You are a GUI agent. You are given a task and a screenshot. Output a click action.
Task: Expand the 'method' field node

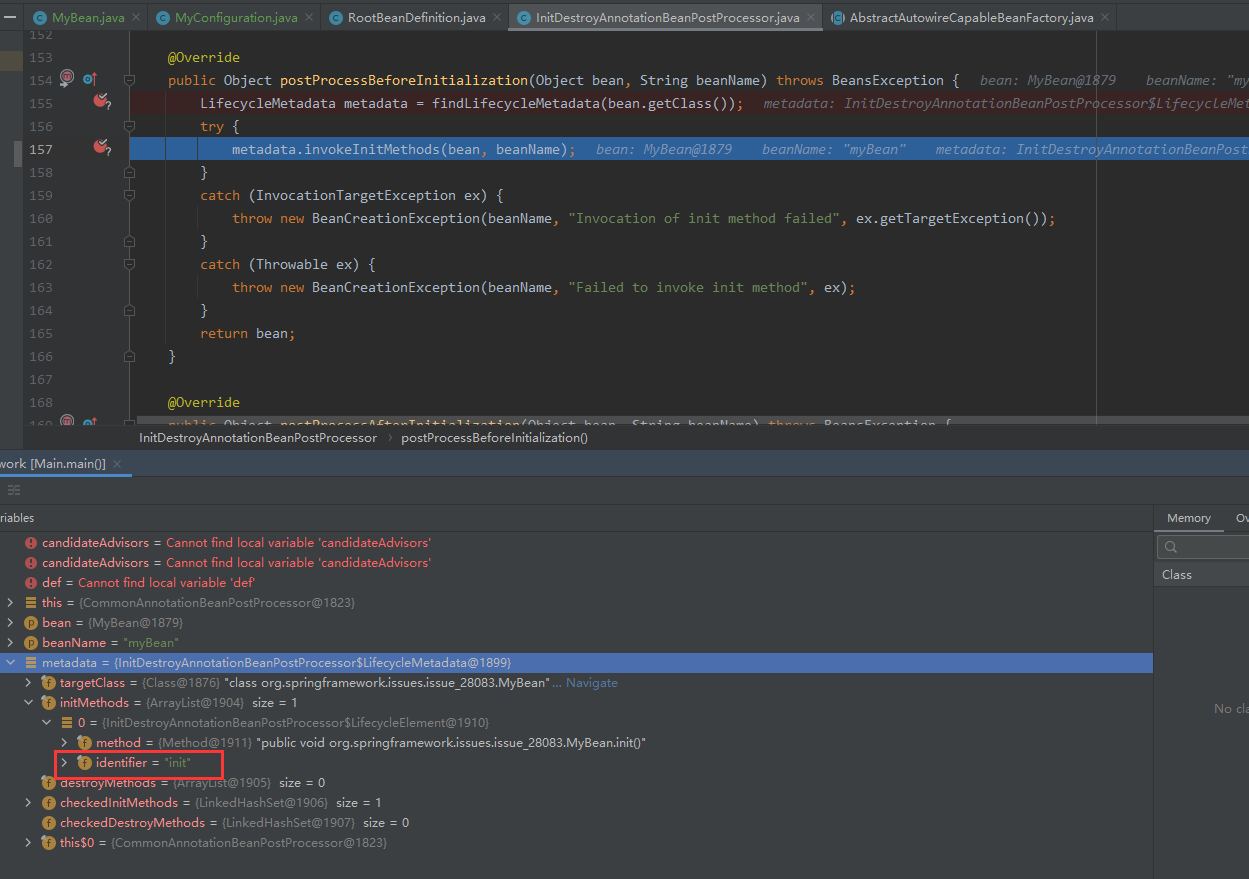[65, 743]
